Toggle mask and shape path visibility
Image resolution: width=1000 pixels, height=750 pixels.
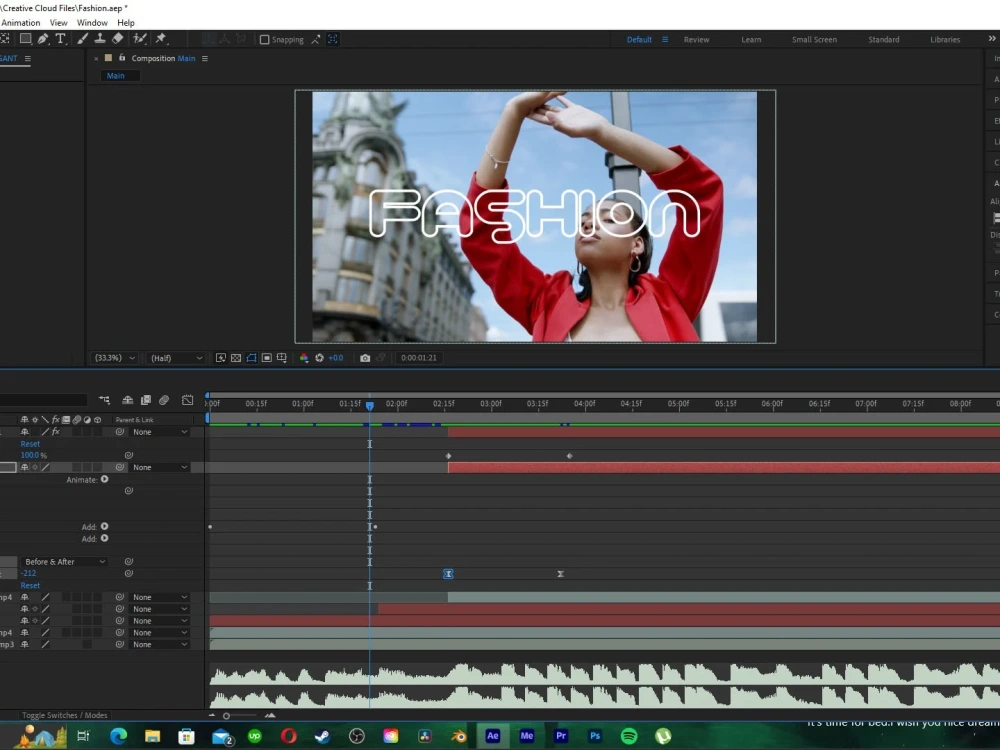click(x=251, y=358)
